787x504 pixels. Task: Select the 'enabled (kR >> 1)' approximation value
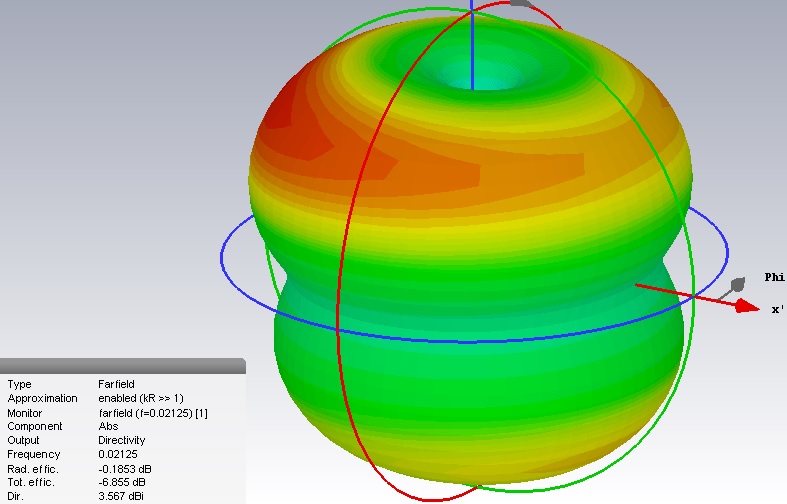tap(141, 398)
